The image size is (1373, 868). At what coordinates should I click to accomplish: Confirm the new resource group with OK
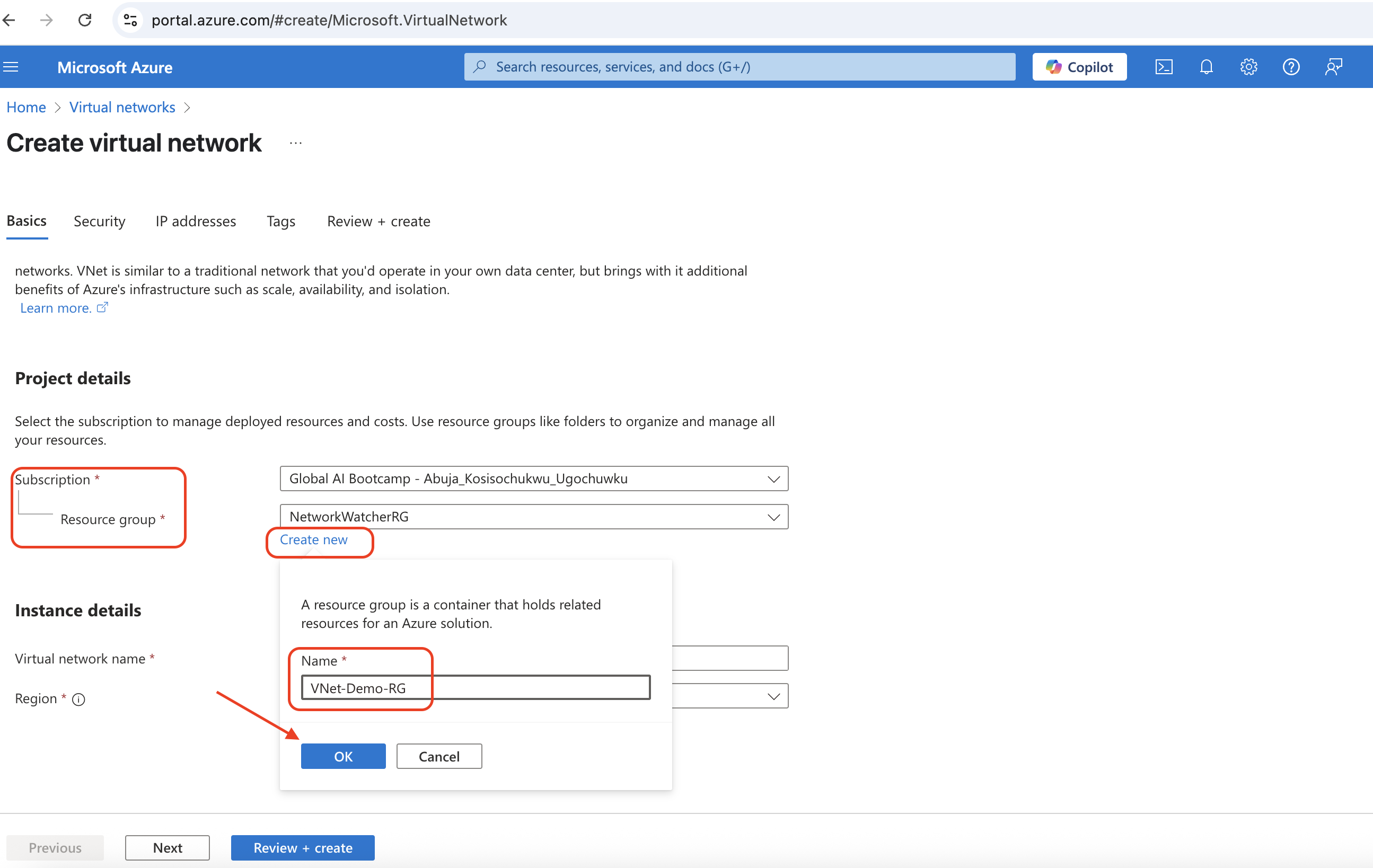[x=344, y=756]
